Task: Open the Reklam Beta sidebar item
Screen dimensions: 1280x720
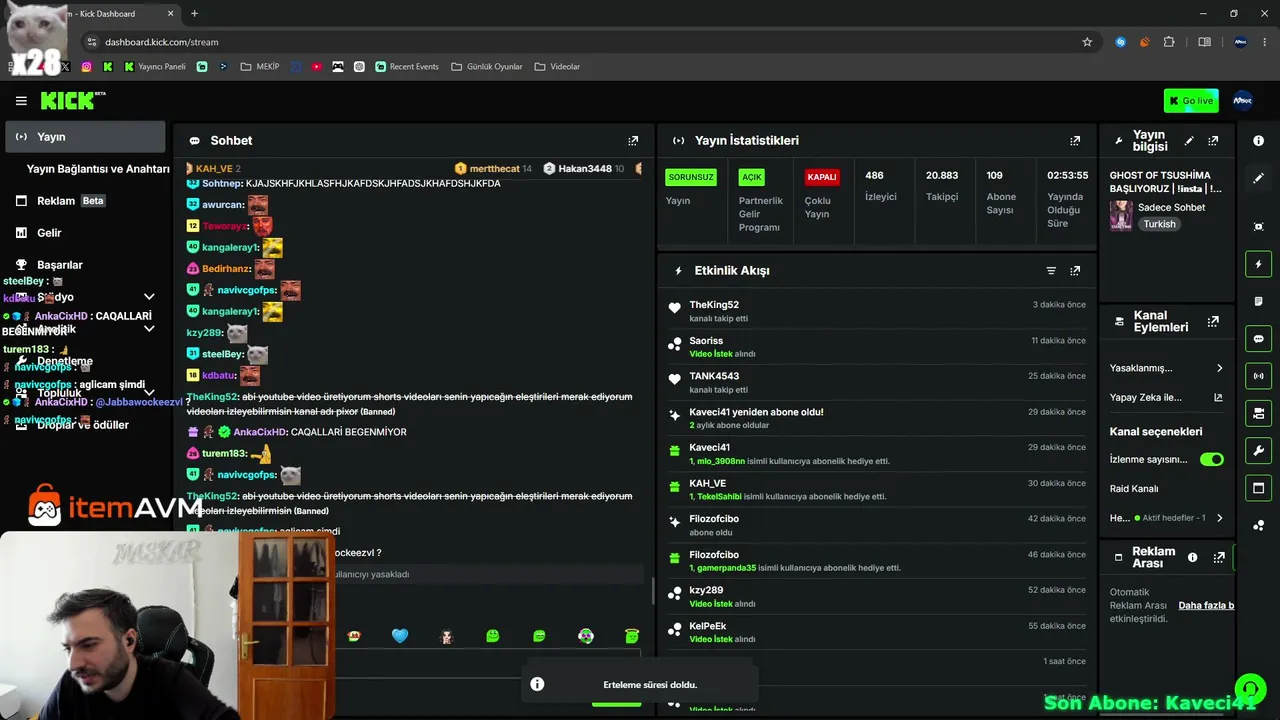Action: tap(85, 201)
